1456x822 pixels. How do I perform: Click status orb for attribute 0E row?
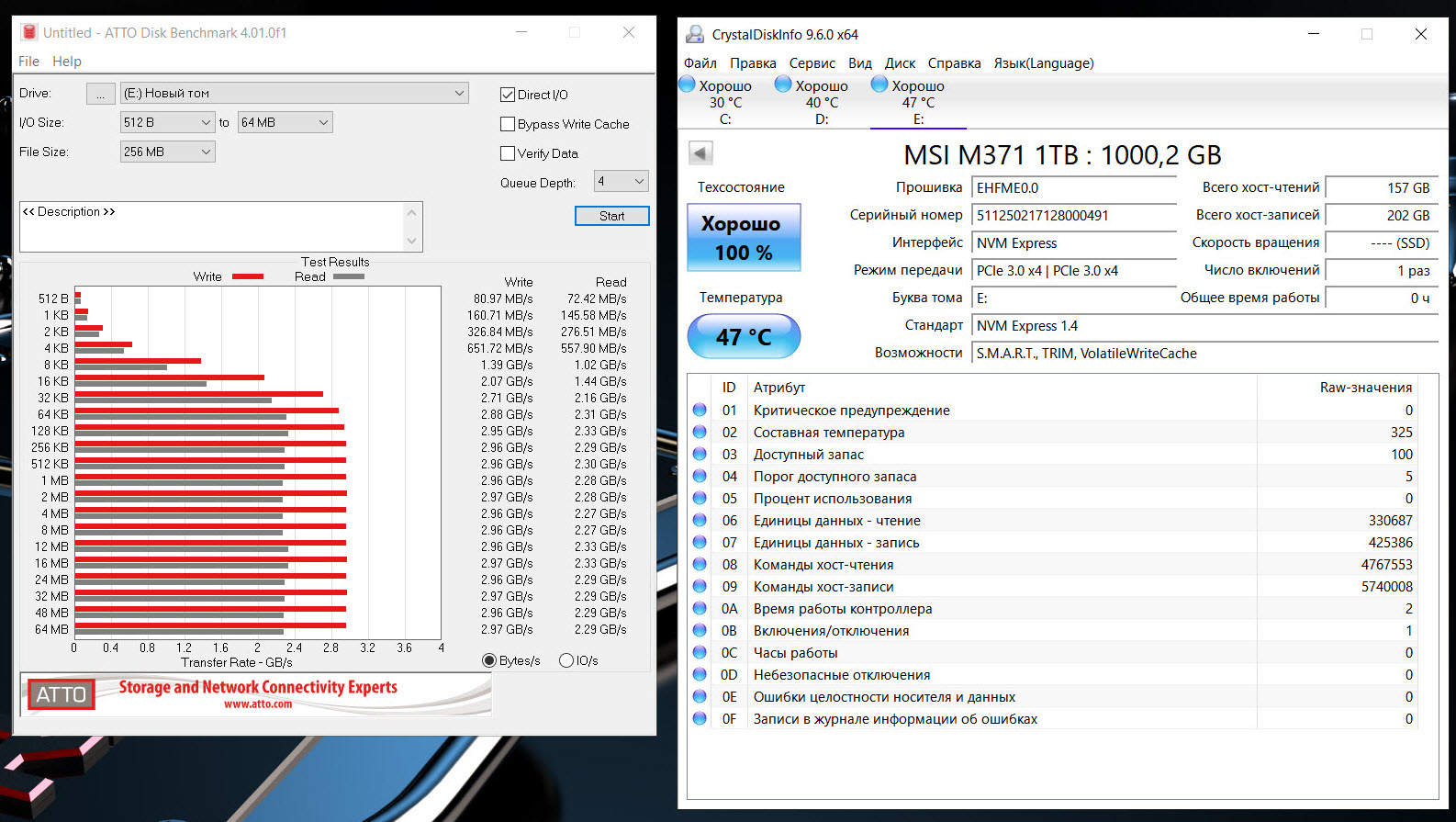pyautogui.click(x=700, y=697)
